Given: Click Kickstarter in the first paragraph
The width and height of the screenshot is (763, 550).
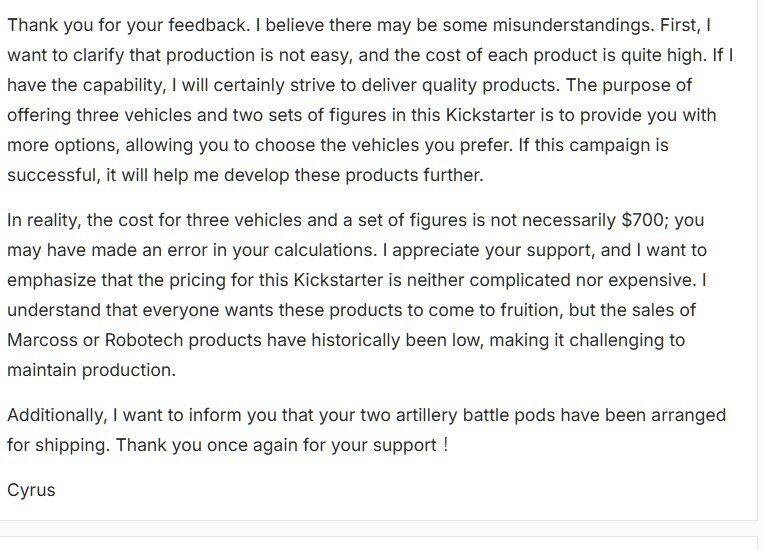Looking at the screenshot, I should [x=490, y=115].
